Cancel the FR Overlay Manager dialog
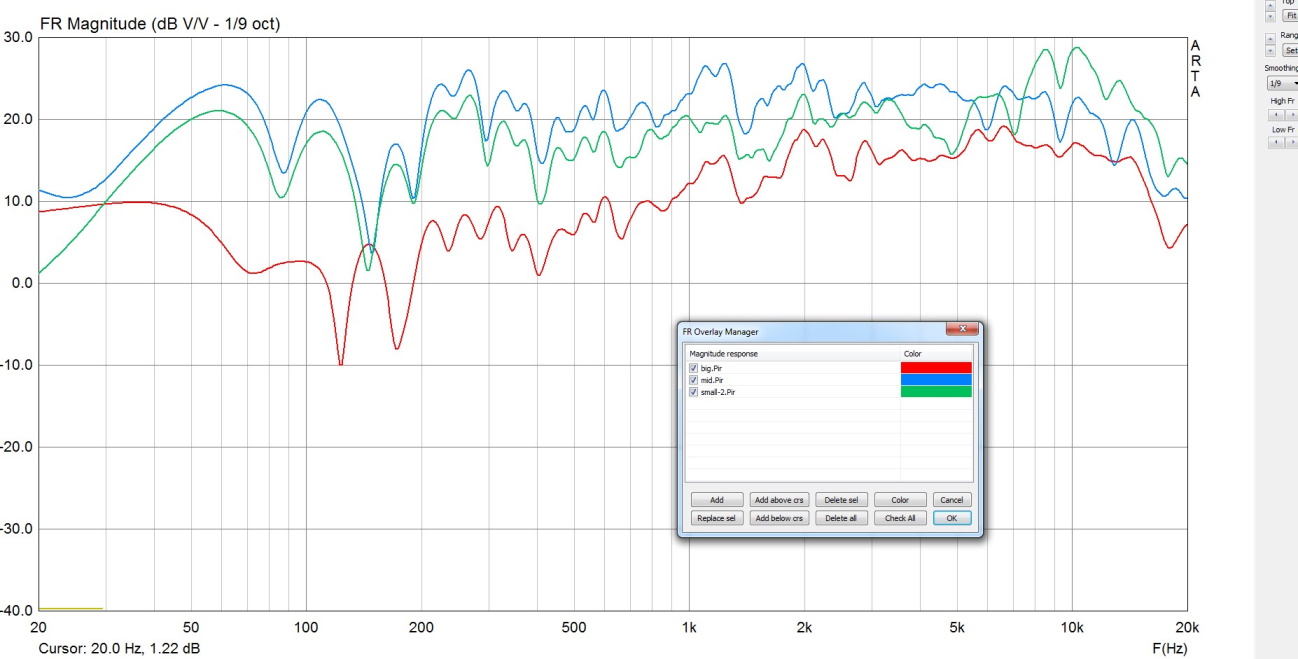 [x=952, y=500]
